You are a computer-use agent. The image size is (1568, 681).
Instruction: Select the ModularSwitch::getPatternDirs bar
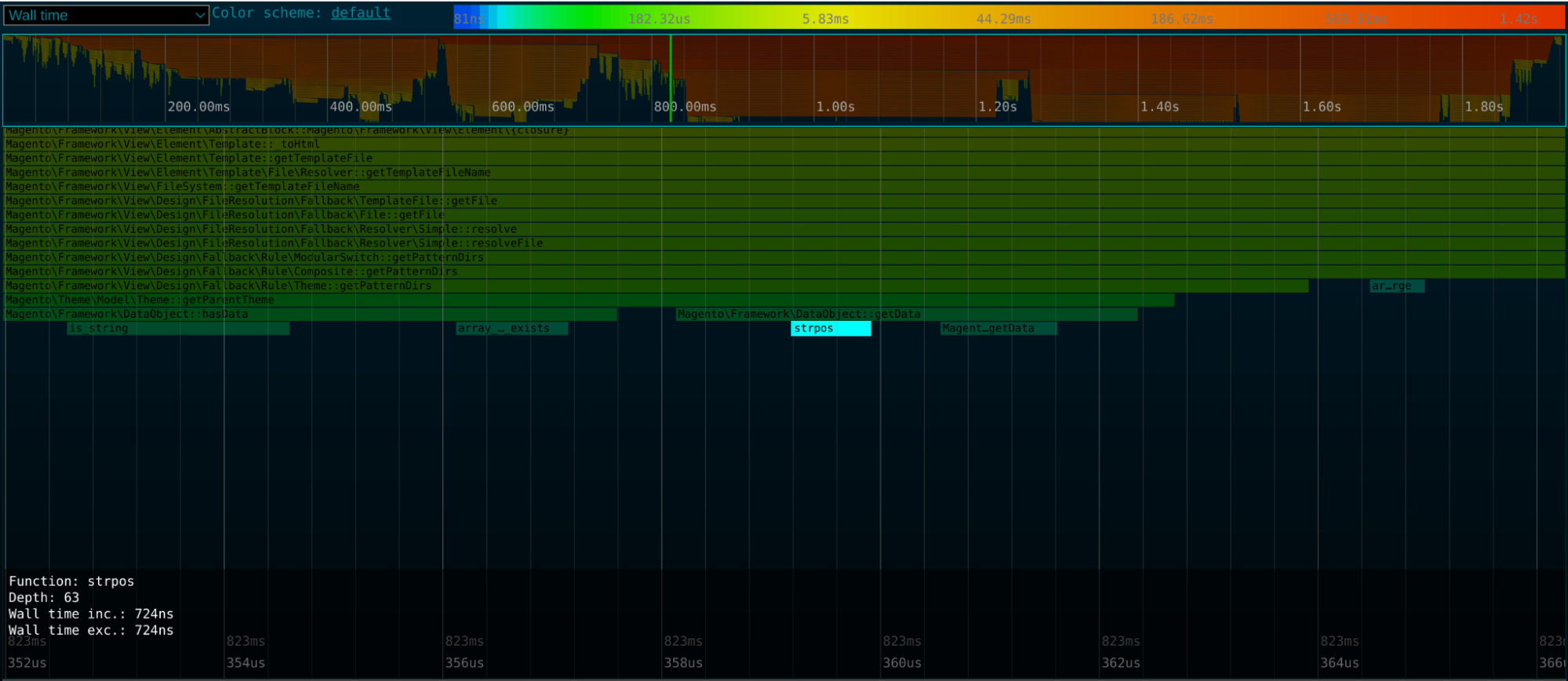coord(784,257)
